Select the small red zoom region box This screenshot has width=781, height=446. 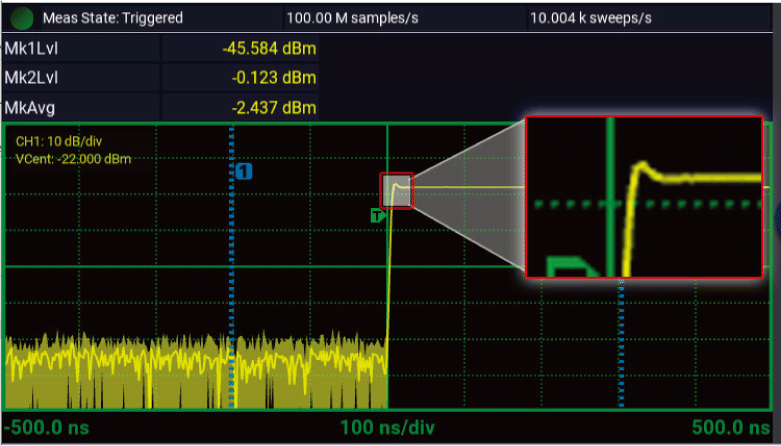396,189
